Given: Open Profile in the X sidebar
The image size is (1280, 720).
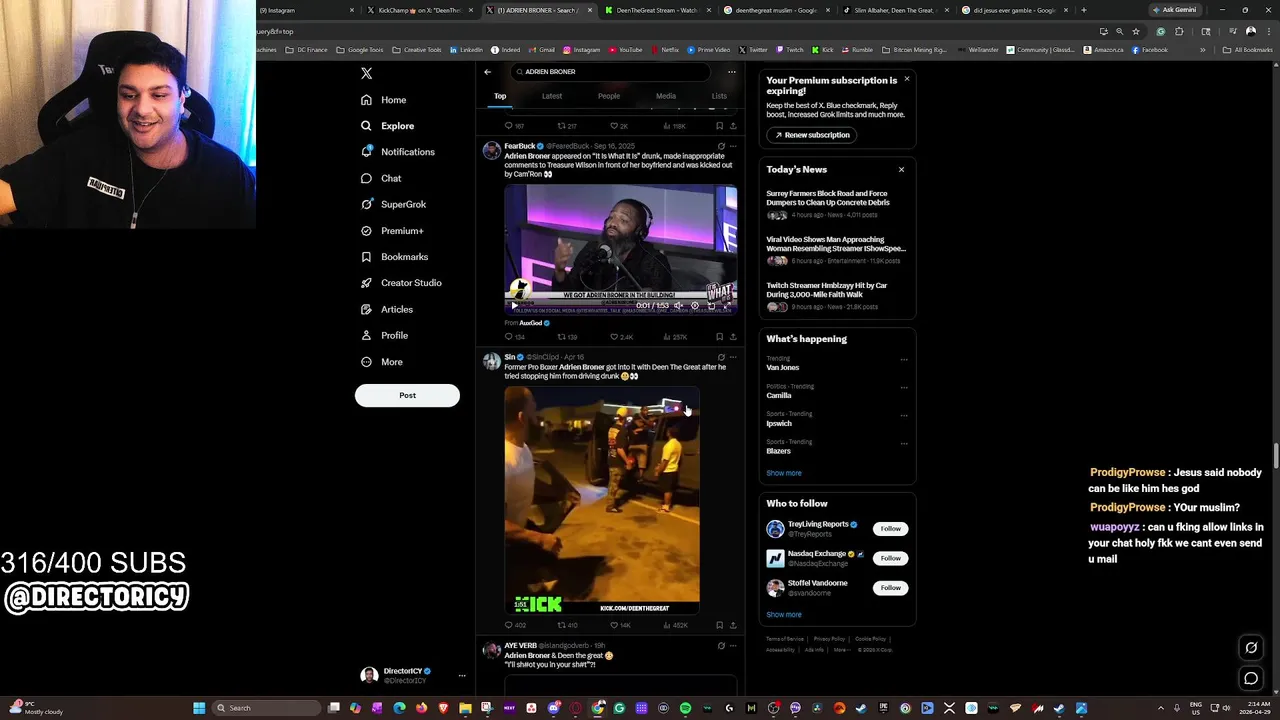Looking at the screenshot, I should [x=385, y=335].
